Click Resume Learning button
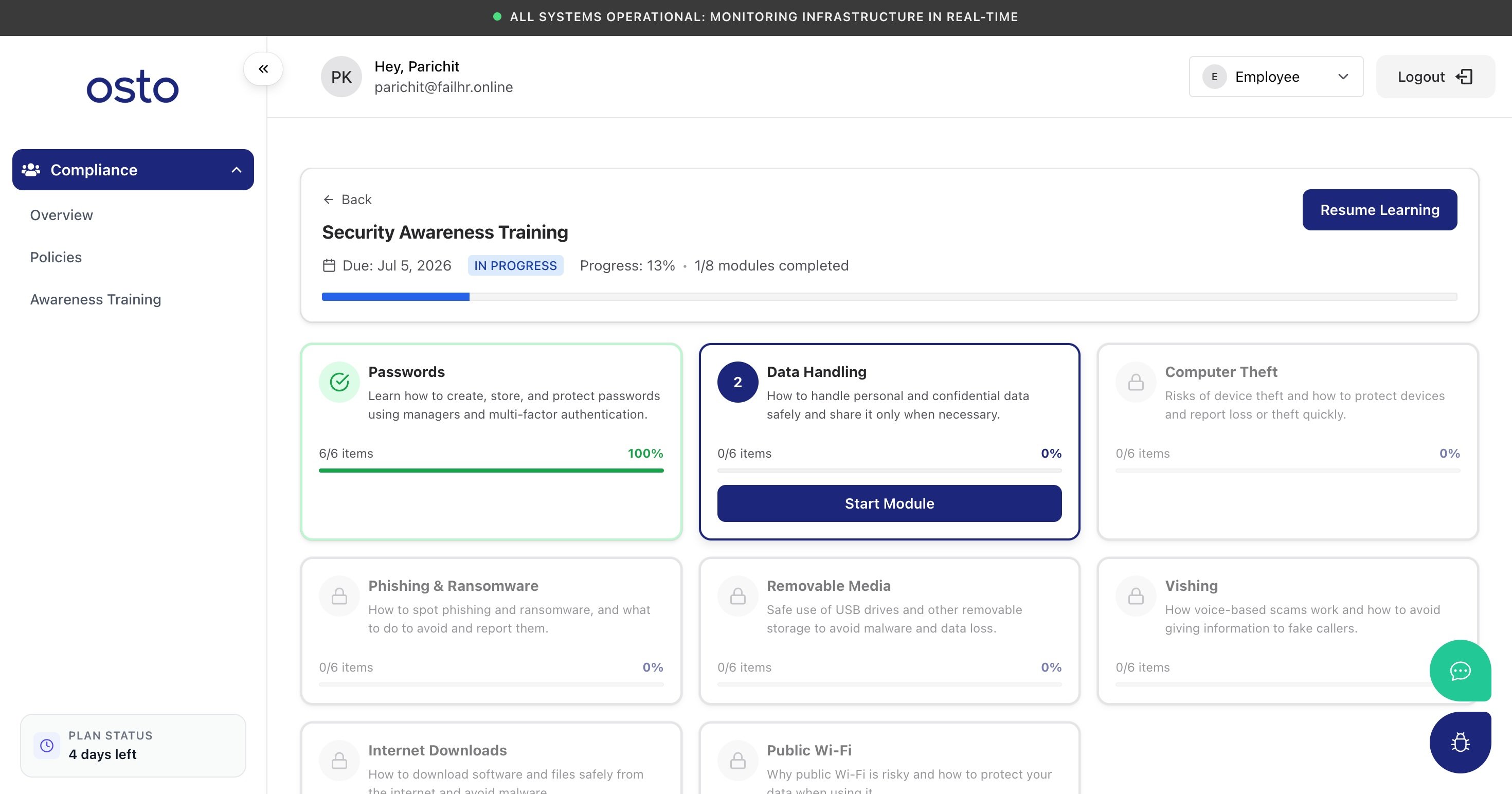 pyautogui.click(x=1379, y=210)
